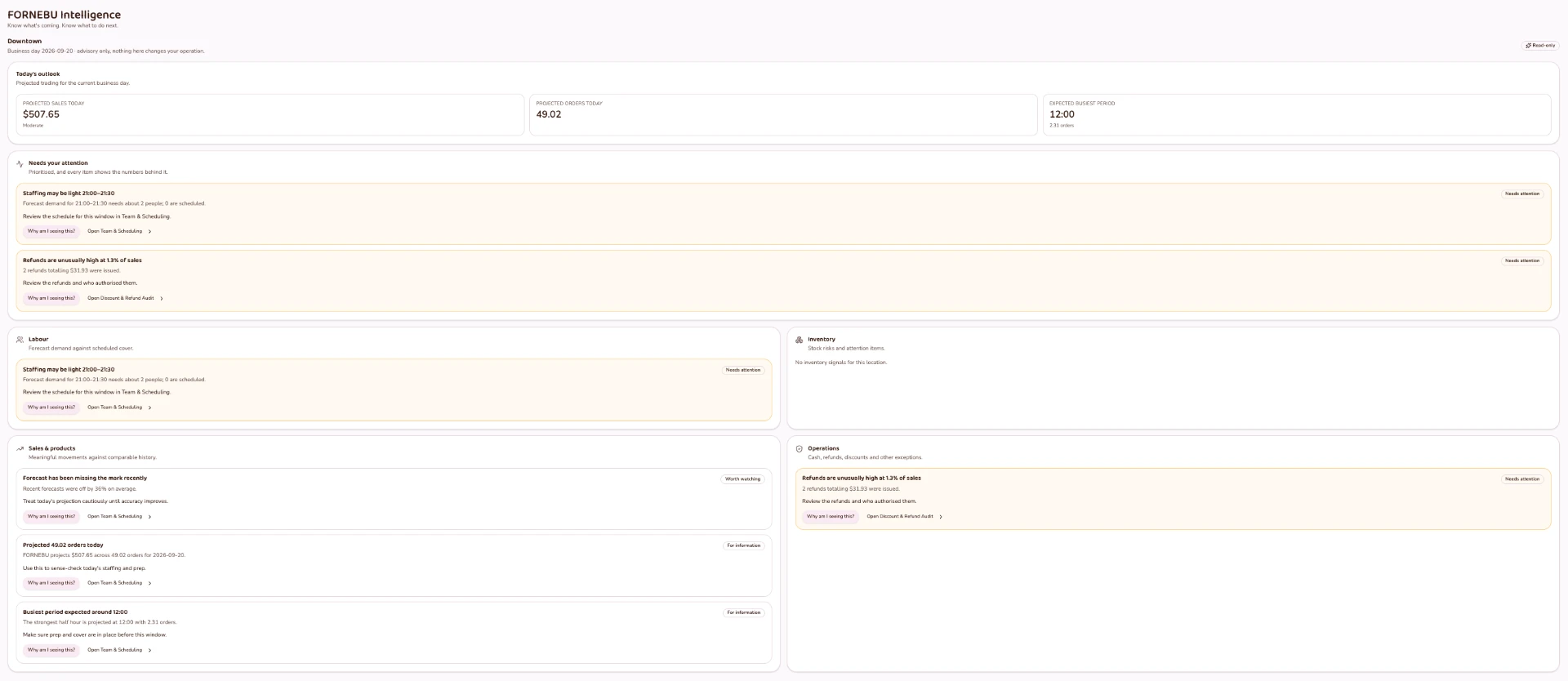Screen dimensions: 1568x681
Task: Click 'No inventory signals for this location.'
Action: [841, 363]
